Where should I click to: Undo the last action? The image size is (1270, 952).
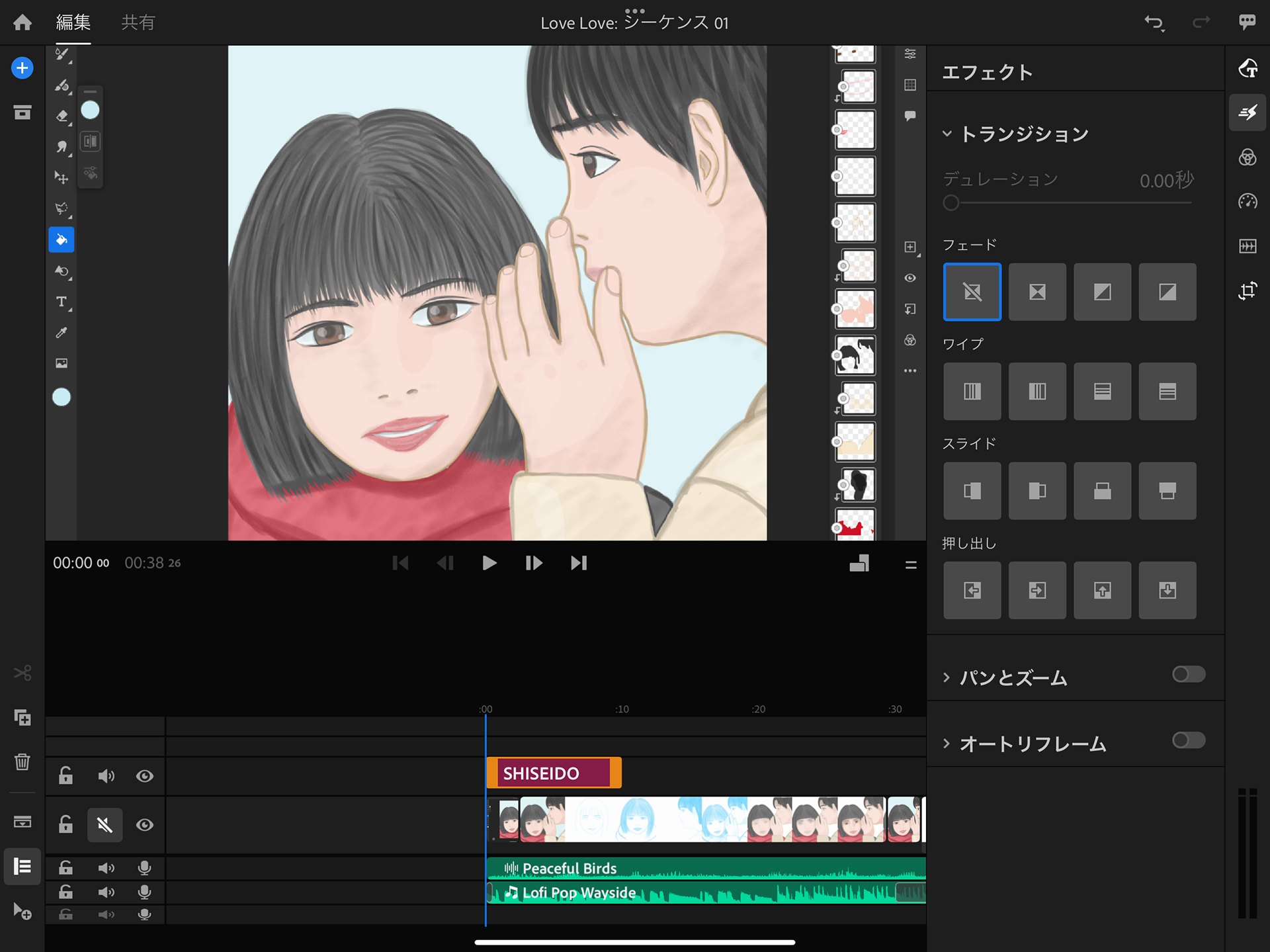click(1153, 22)
